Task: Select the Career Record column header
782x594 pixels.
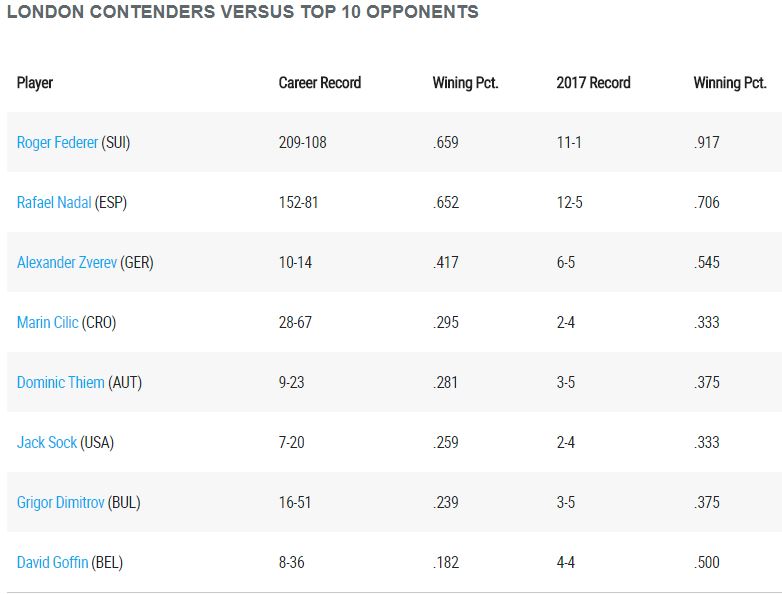Action: click(319, 83)
